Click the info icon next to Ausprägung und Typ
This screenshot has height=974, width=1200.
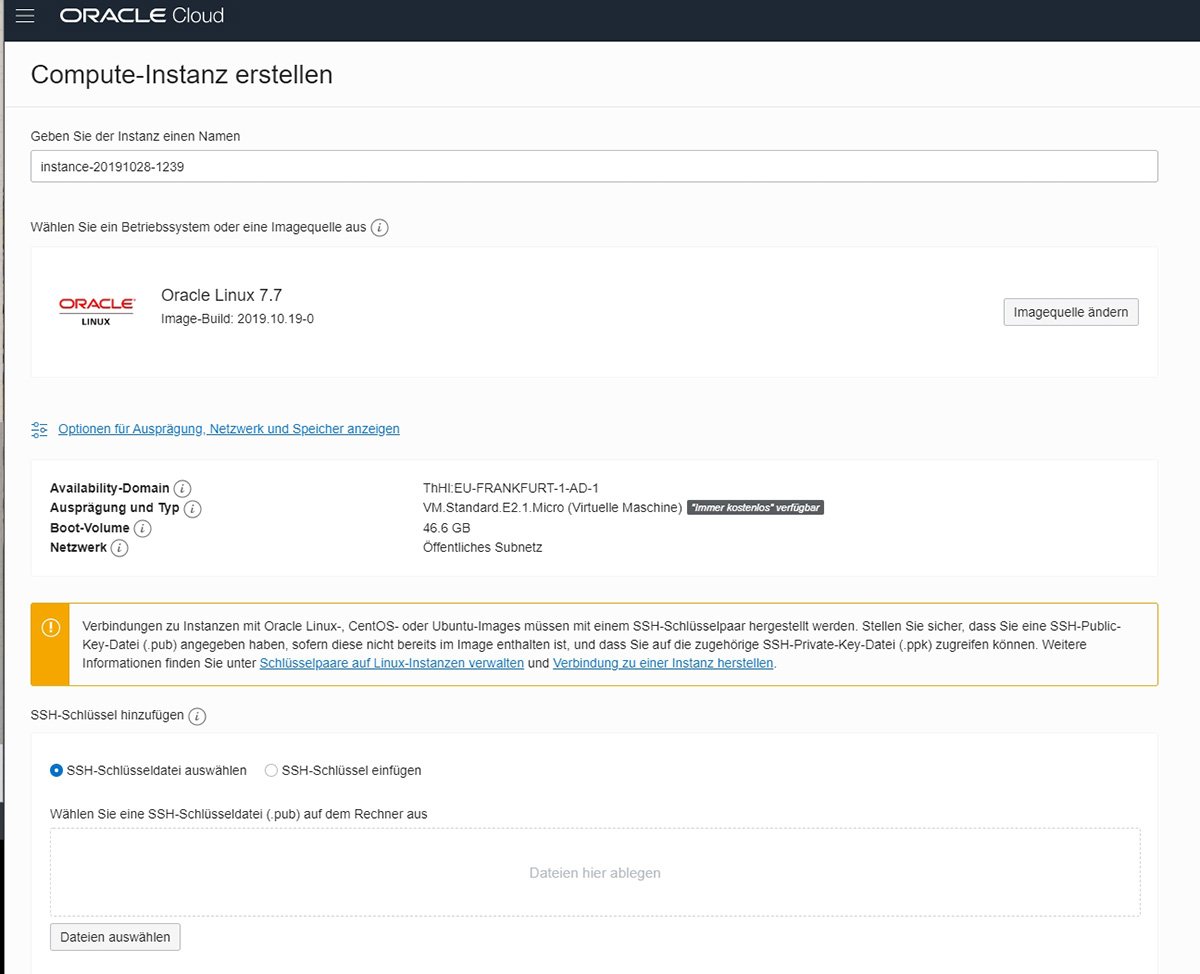(192, 508)
